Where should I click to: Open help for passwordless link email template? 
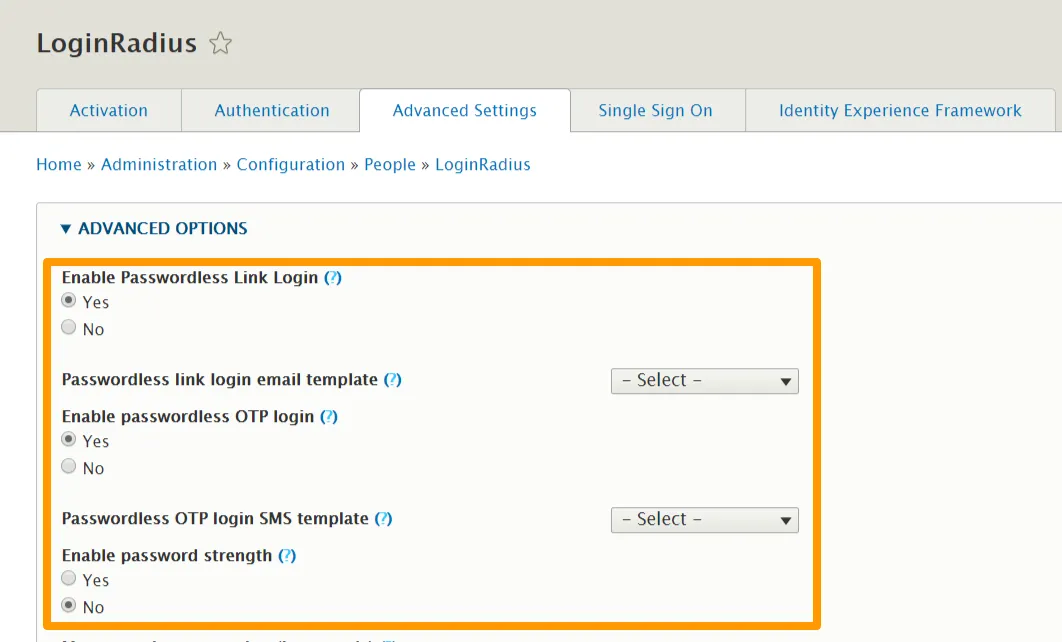tap(393, 380)
